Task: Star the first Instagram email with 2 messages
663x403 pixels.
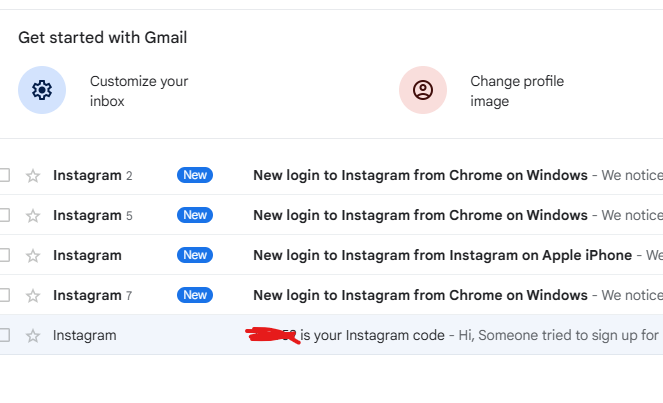Action: pyautogui.click(x=33, y=176)
